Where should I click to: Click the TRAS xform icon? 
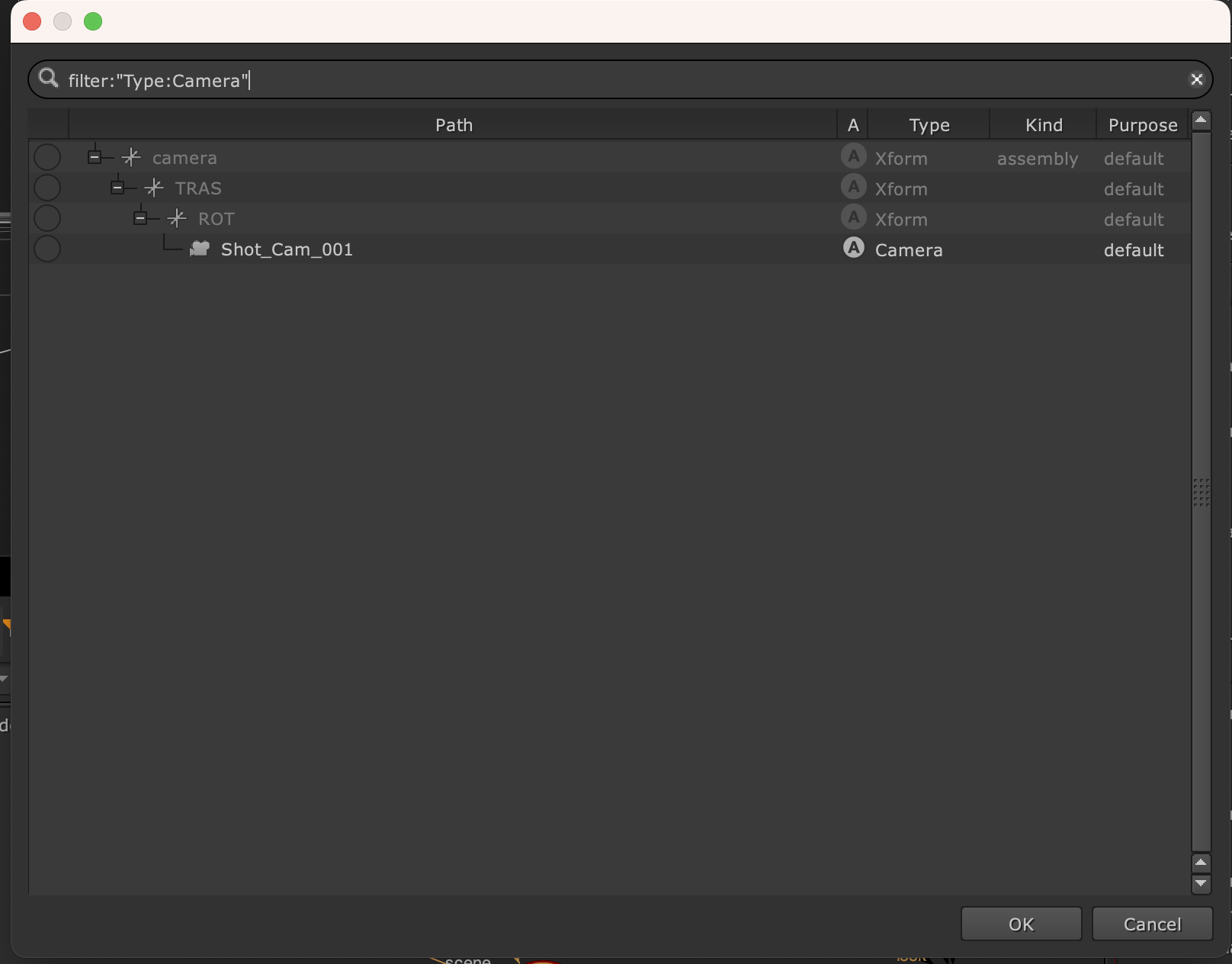(154, 188)
